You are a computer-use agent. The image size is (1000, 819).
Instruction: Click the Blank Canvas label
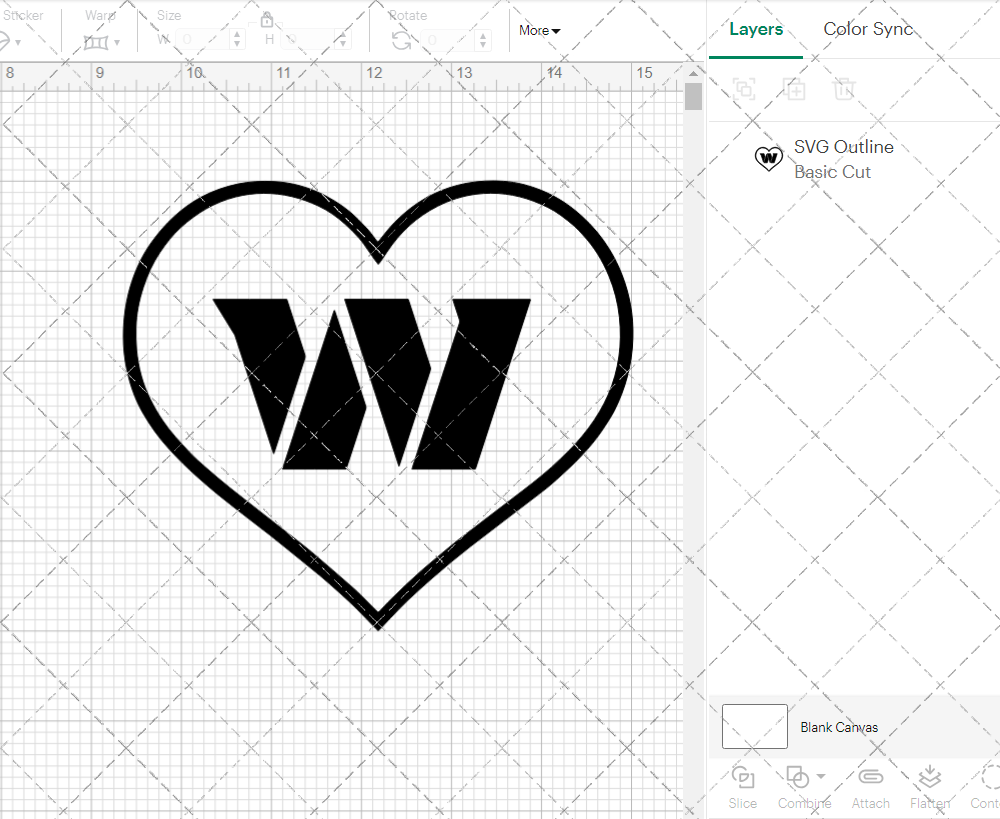[x=839, y=727]
